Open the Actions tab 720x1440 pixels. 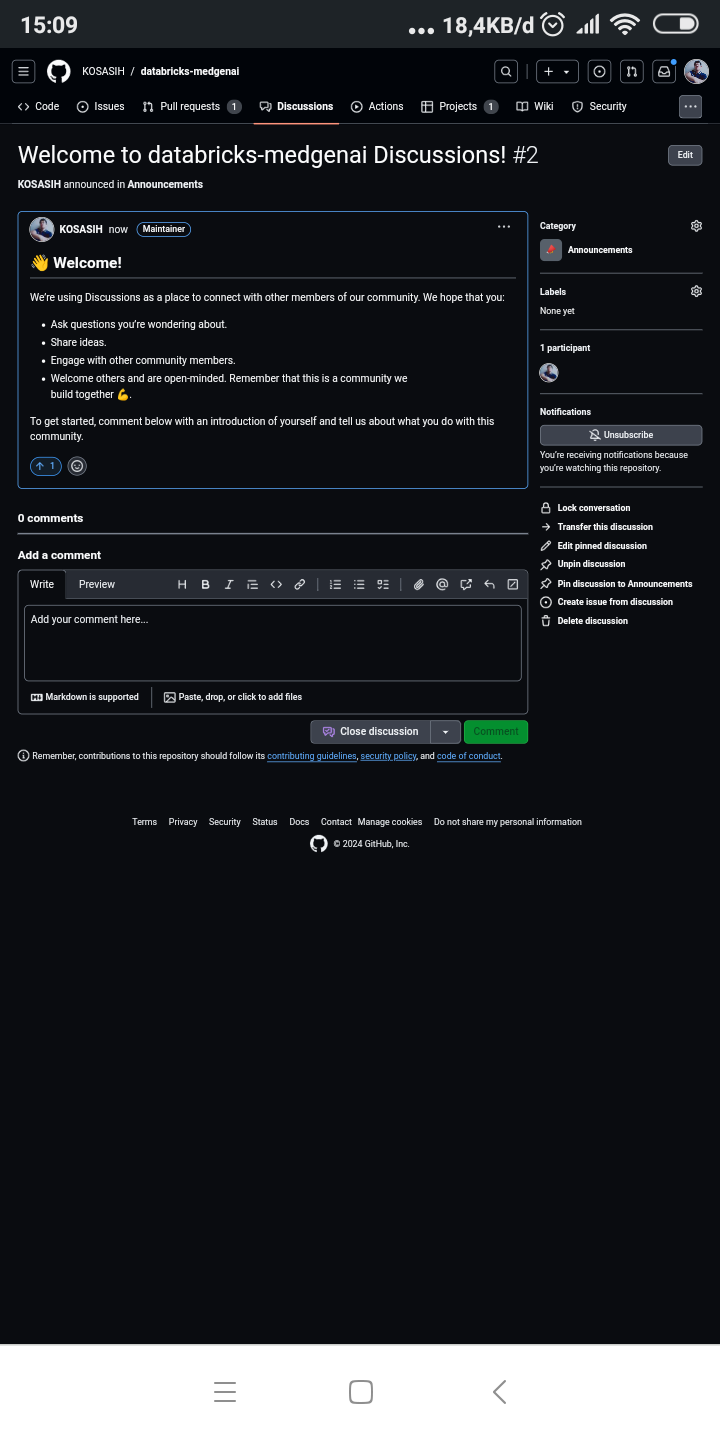tap(377, 106)
